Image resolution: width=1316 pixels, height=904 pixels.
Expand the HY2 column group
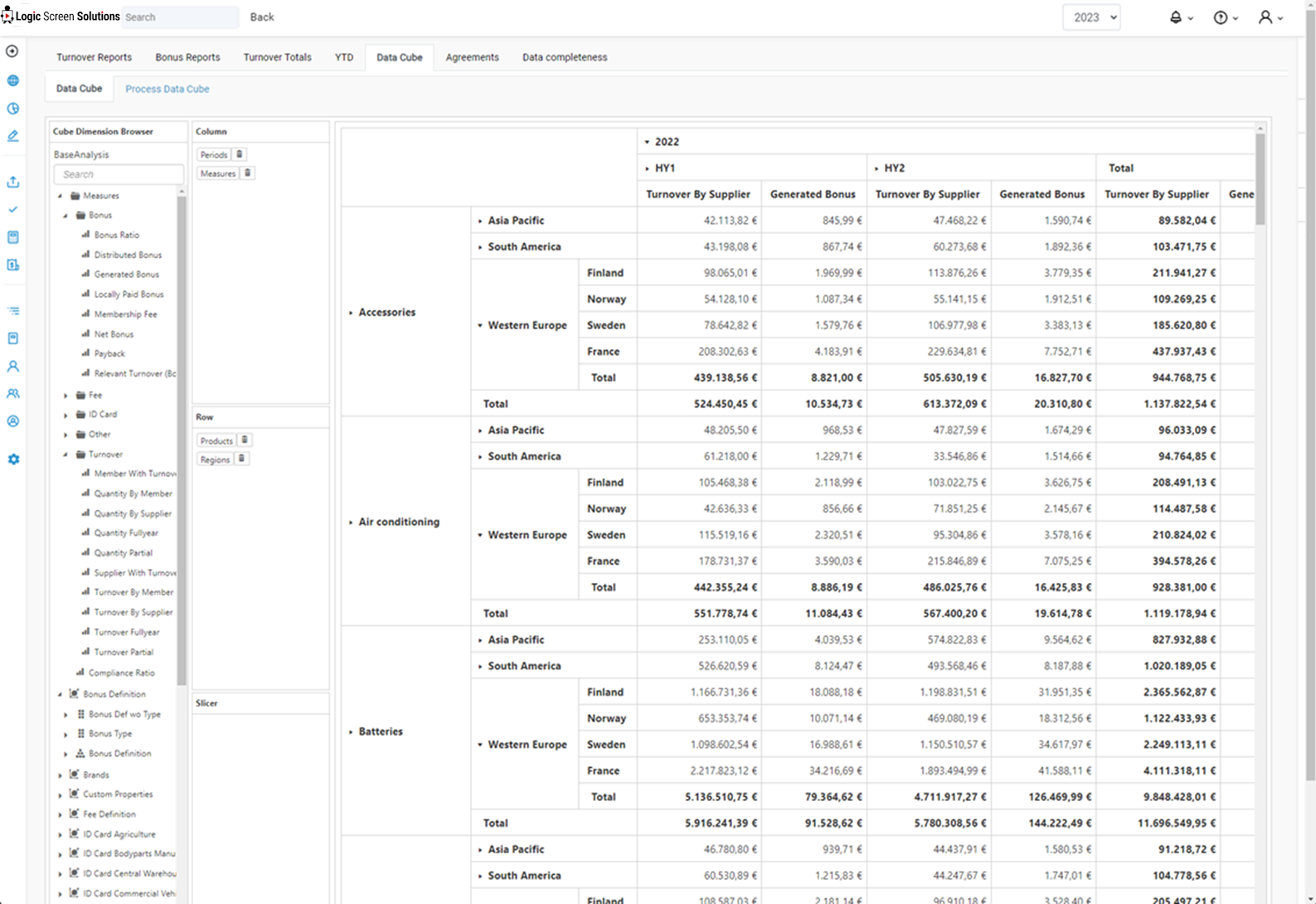(x=877, y=168)
